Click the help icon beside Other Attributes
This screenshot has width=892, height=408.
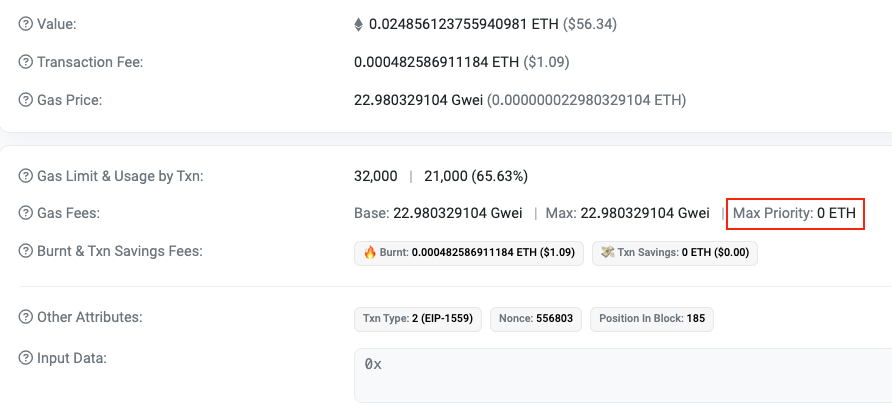click(x=26, y=318)
